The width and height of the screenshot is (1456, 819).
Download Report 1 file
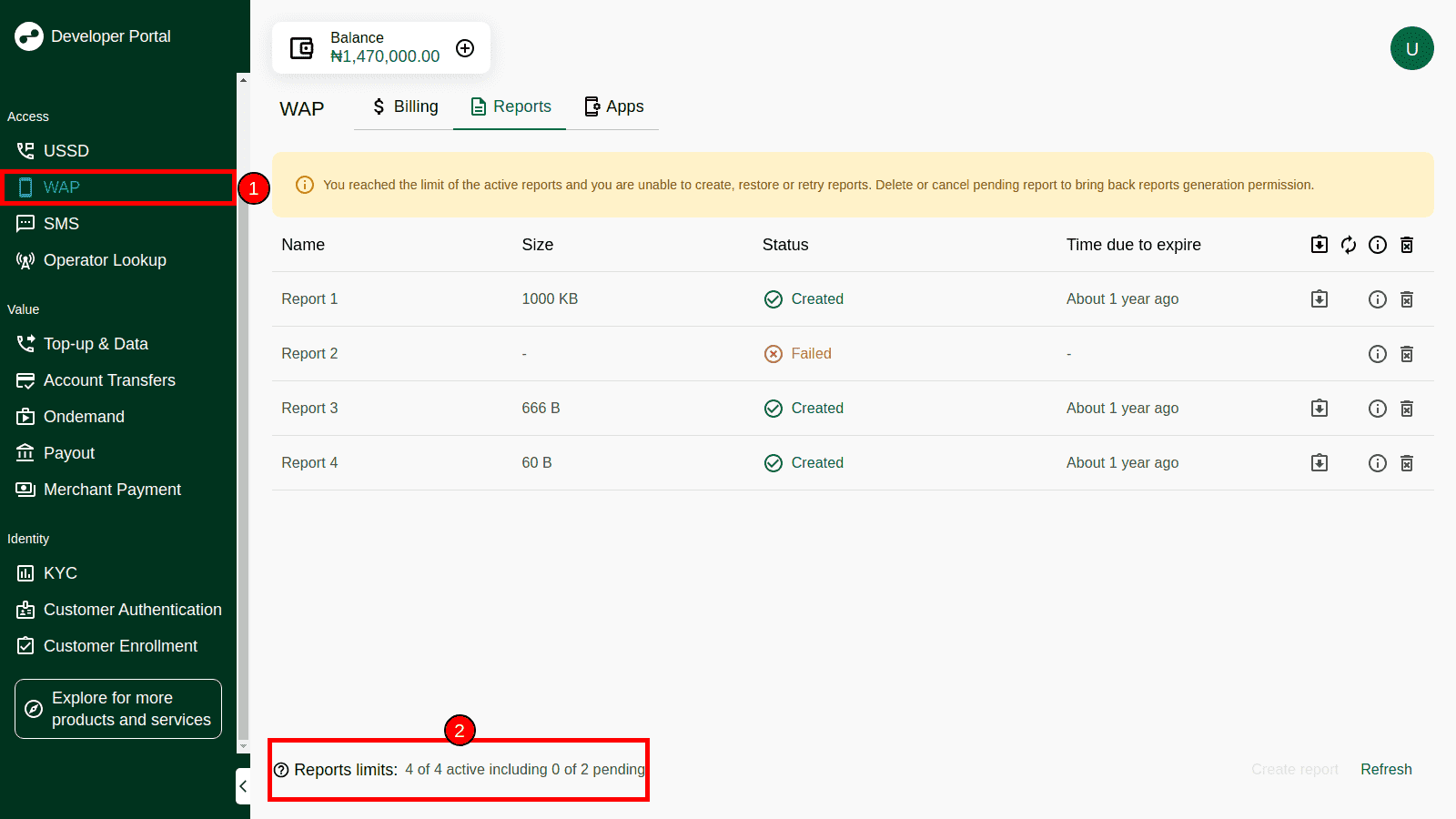[1319, 299]
